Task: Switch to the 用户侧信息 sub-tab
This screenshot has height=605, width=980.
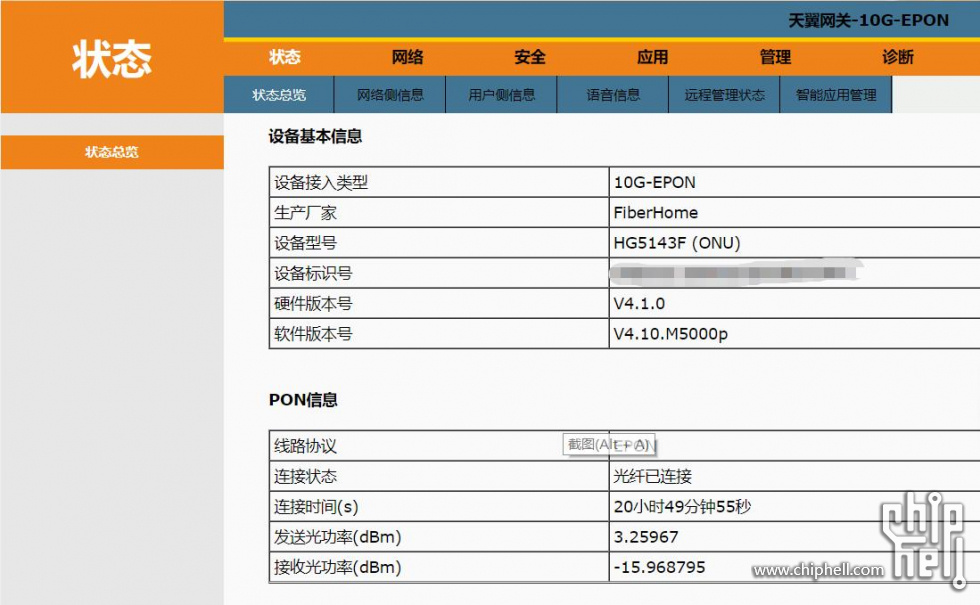Action: (x=501, y=95)
